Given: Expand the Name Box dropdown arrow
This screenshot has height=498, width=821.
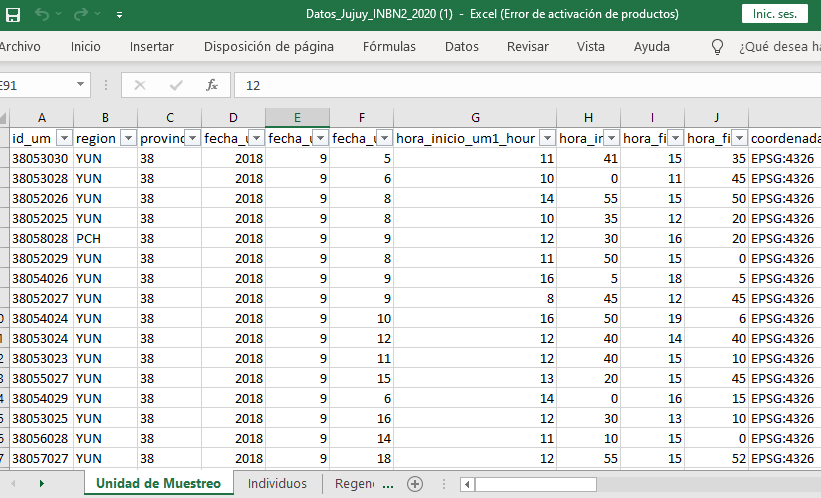Looking at the screenshot, I should (80, 86).
